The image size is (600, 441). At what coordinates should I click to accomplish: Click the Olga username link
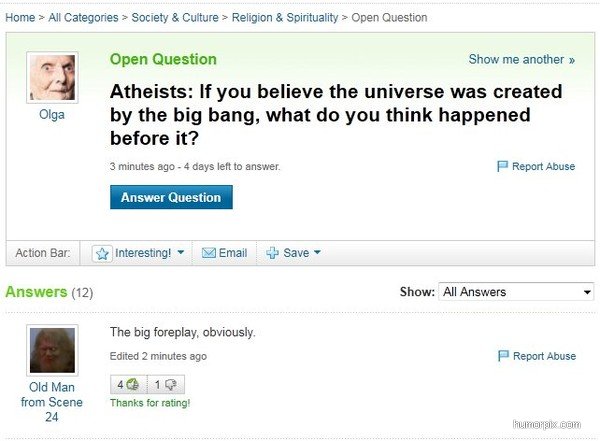coord(52,114)
